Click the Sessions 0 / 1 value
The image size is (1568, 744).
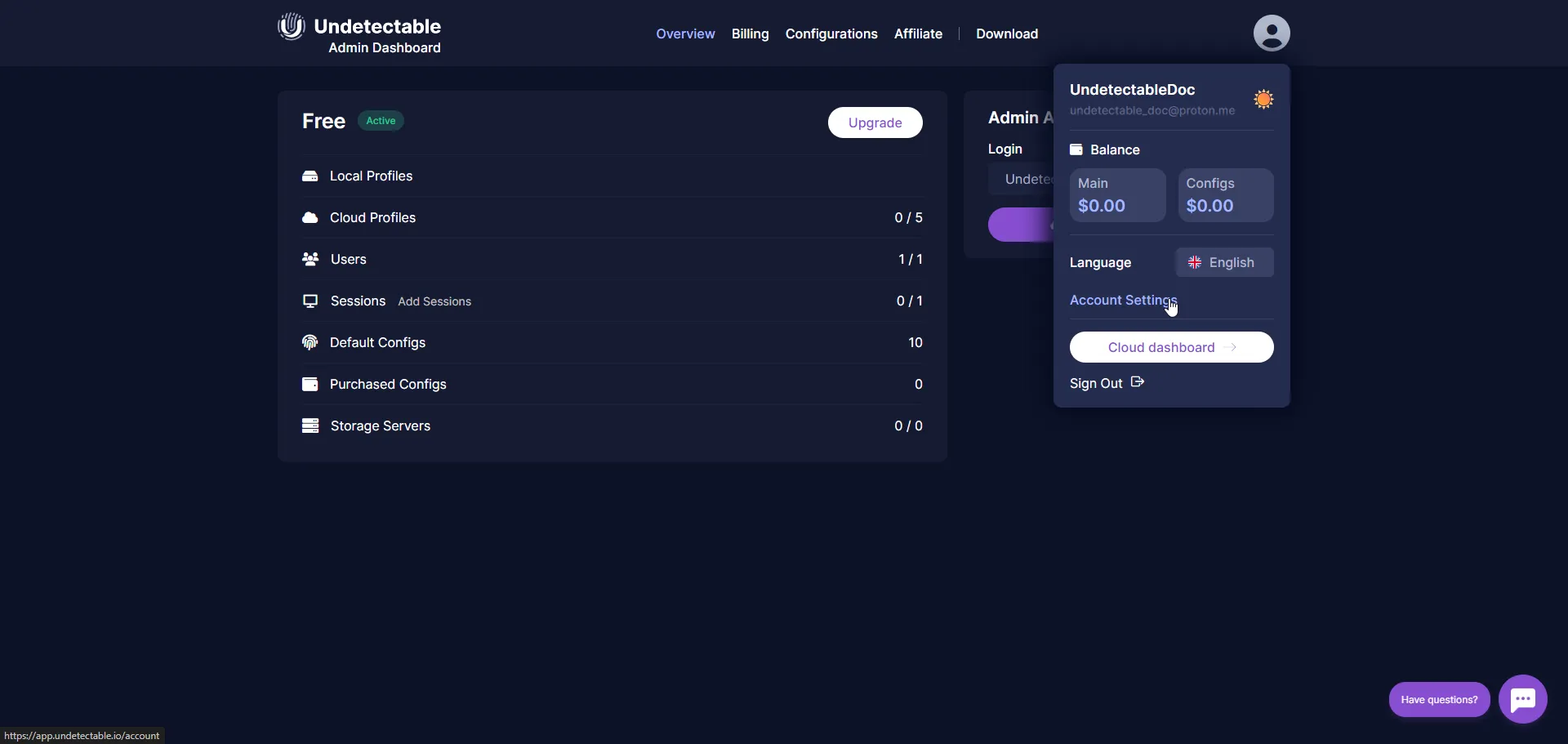[910, 301]
